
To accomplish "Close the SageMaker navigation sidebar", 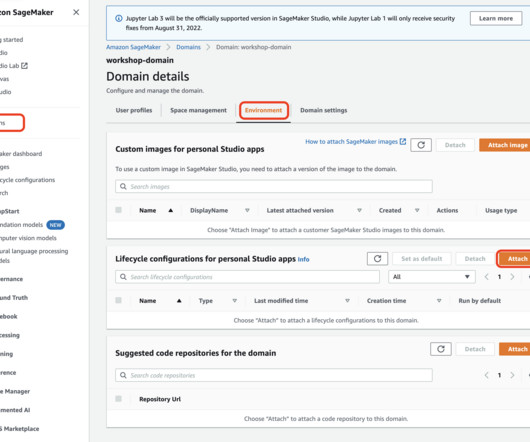I will tap(76, 13).
